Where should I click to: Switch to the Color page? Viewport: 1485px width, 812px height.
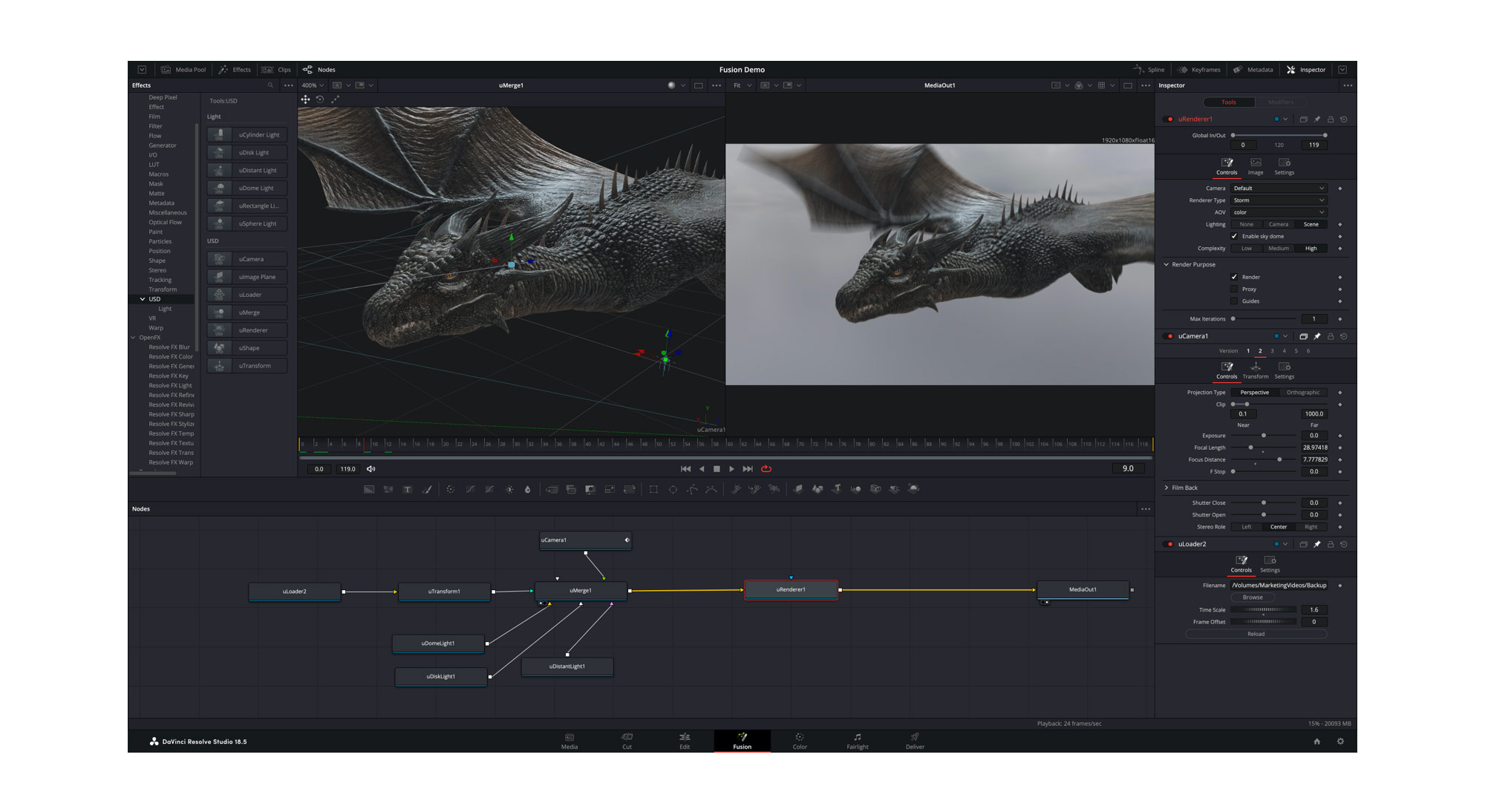pyautogui.click(x=799, y=741)
